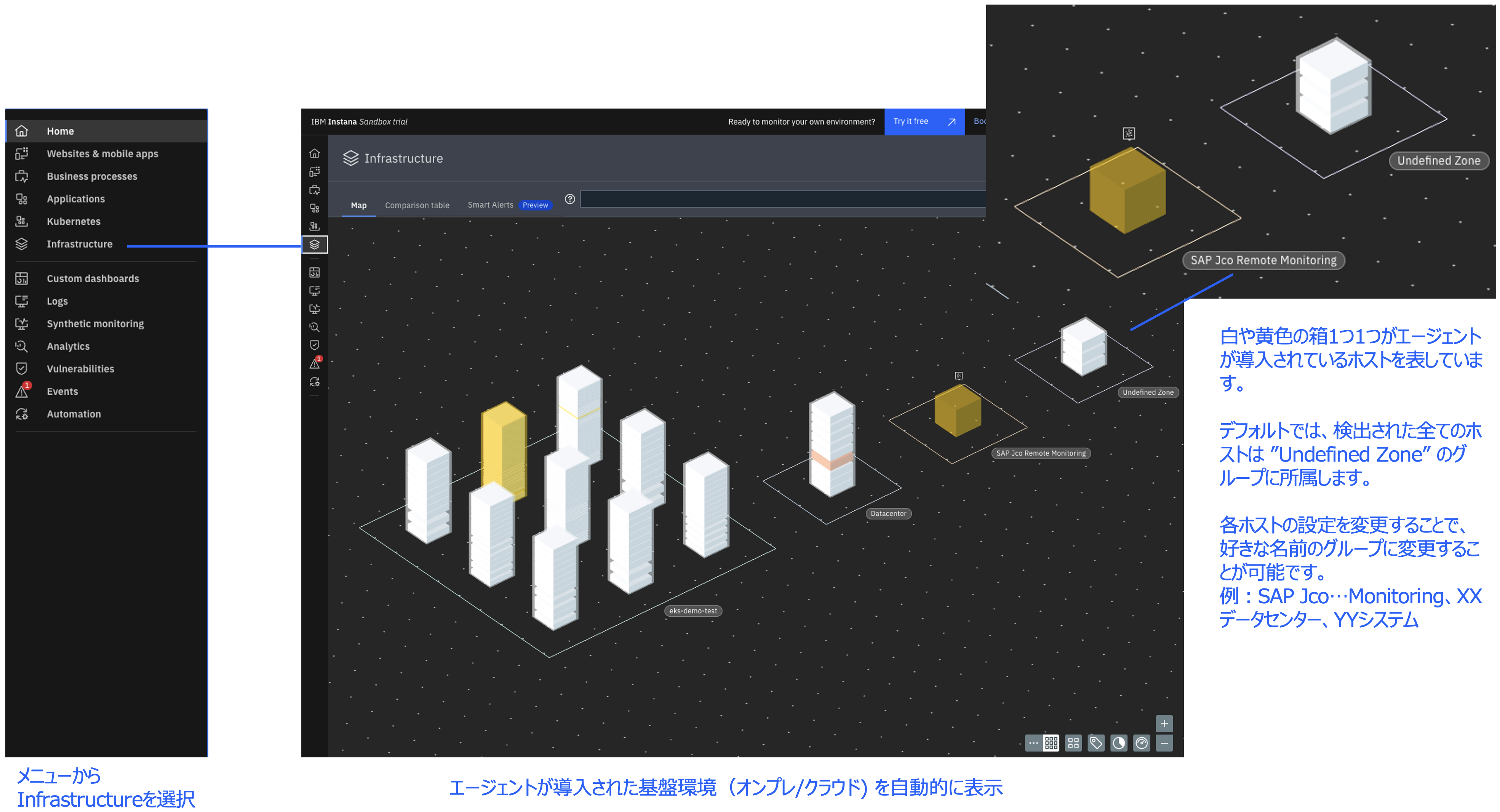Click the pie chart icon in map toolbar

click(1119, 743)
